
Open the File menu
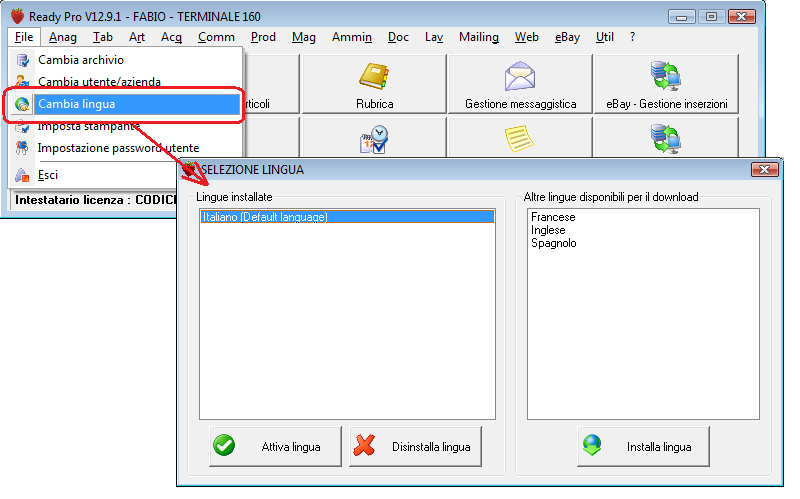pos(23,37)
